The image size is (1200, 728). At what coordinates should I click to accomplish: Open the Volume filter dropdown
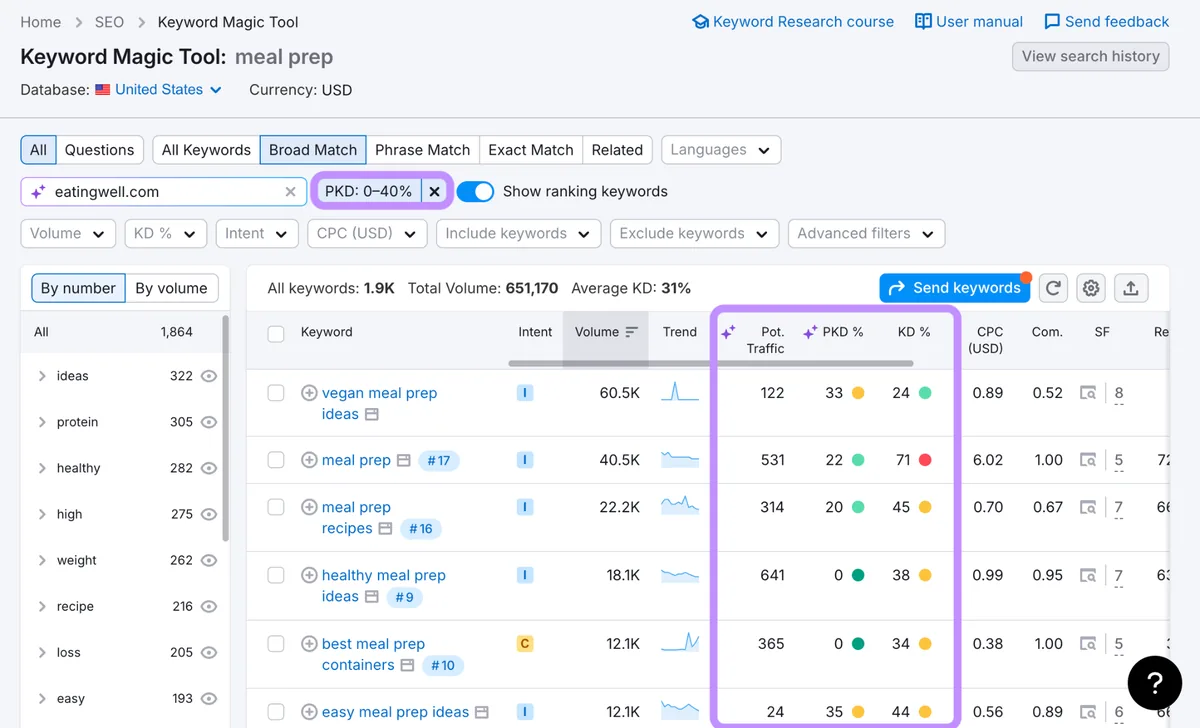67,234
